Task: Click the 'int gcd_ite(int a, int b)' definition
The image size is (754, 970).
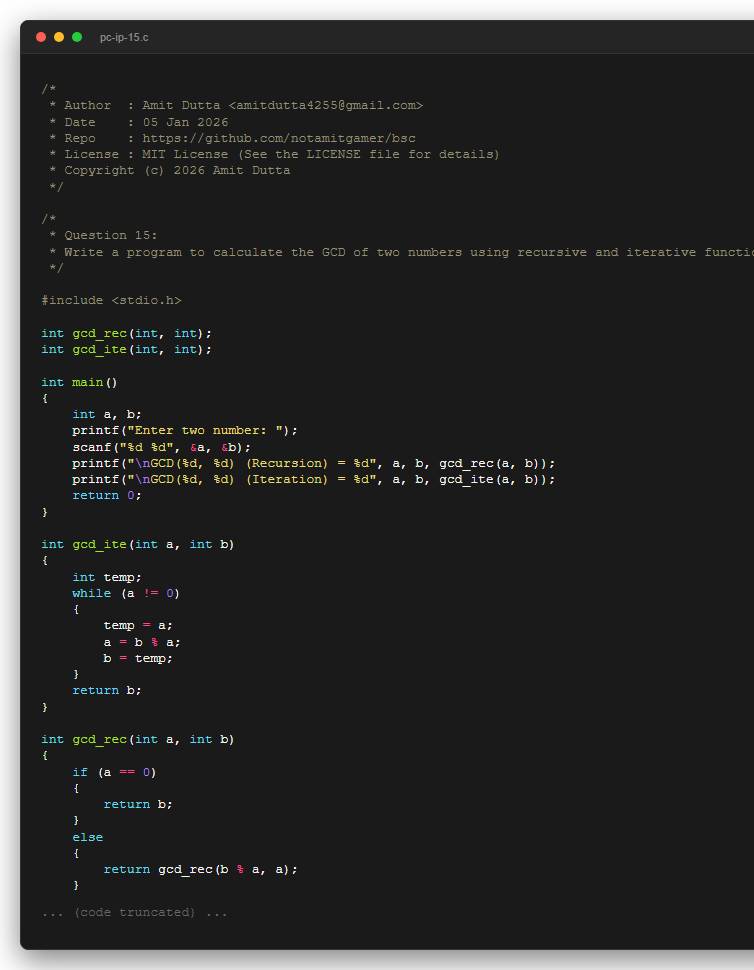Action: pyautogui.click(x=137, y=544)
